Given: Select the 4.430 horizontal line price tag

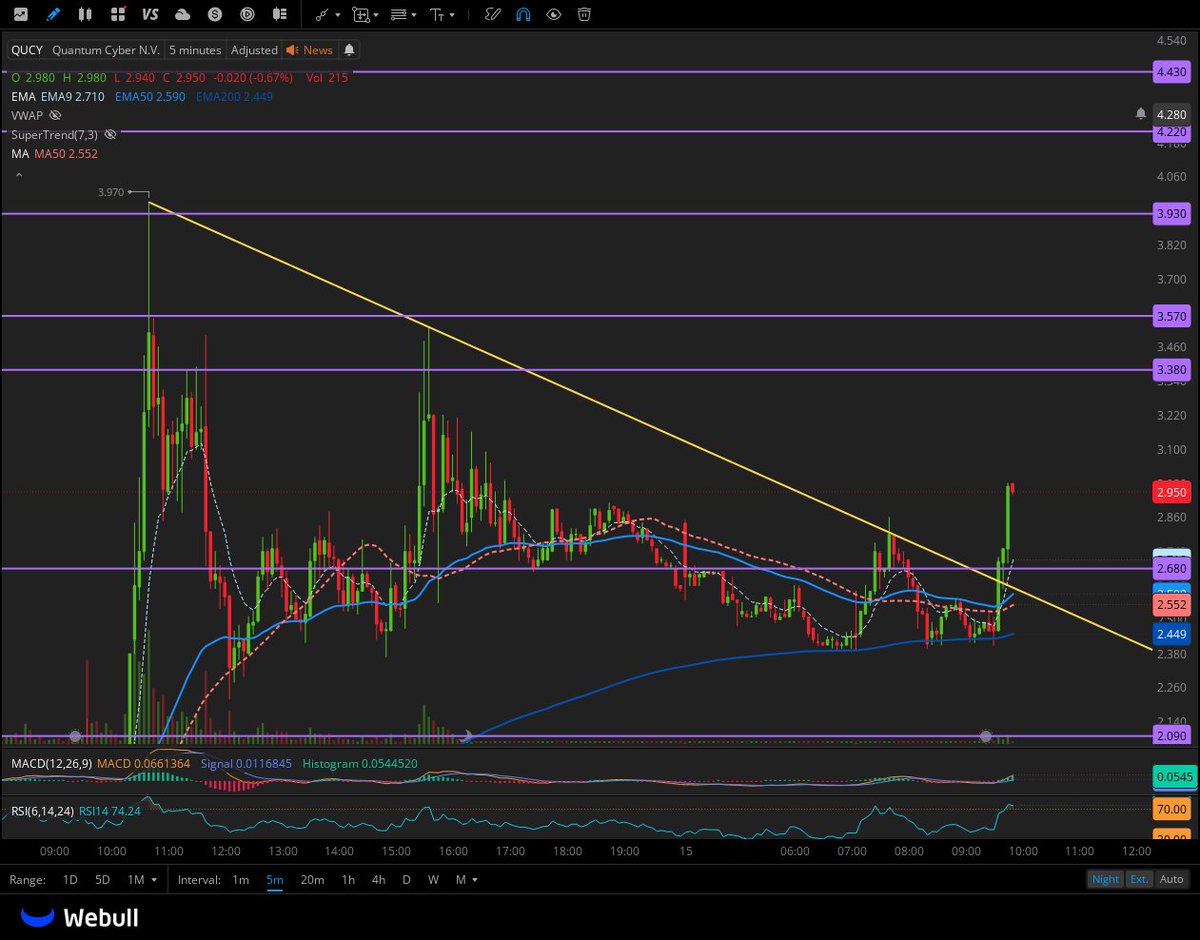Looking at the screenshot, I should click(x=1171, y=72).
